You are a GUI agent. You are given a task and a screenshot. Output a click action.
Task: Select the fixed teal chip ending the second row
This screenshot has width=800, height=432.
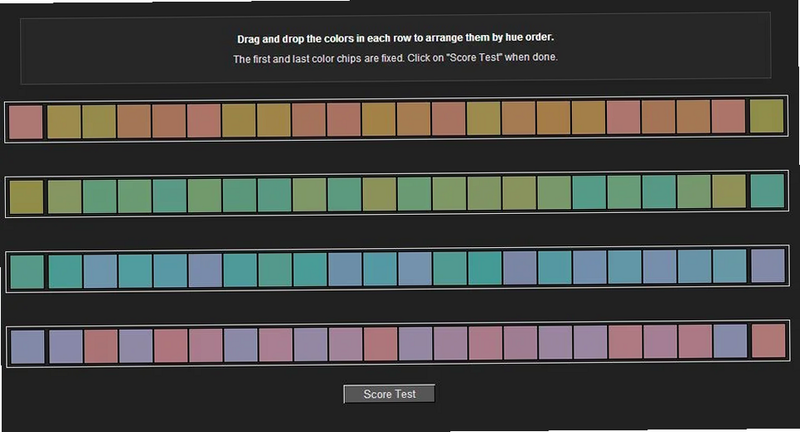pos(767,191)
